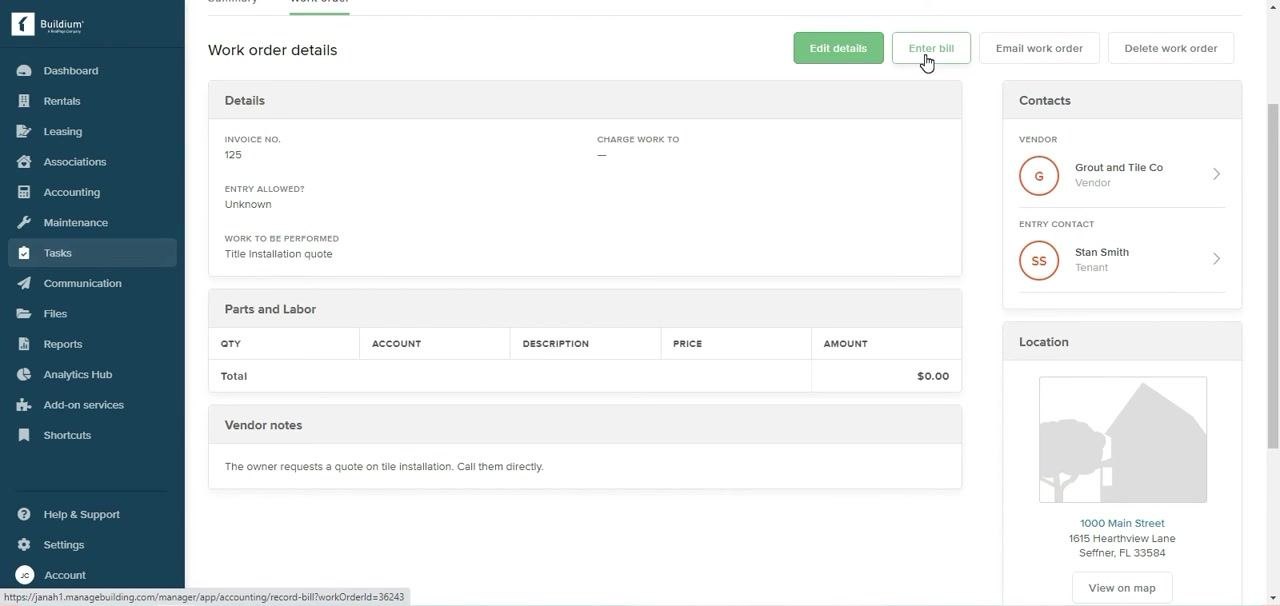This screenshot has width=1280, height=606.
Task: Click the Dashboard gauge icon
Action: click(x=24, y=71)
